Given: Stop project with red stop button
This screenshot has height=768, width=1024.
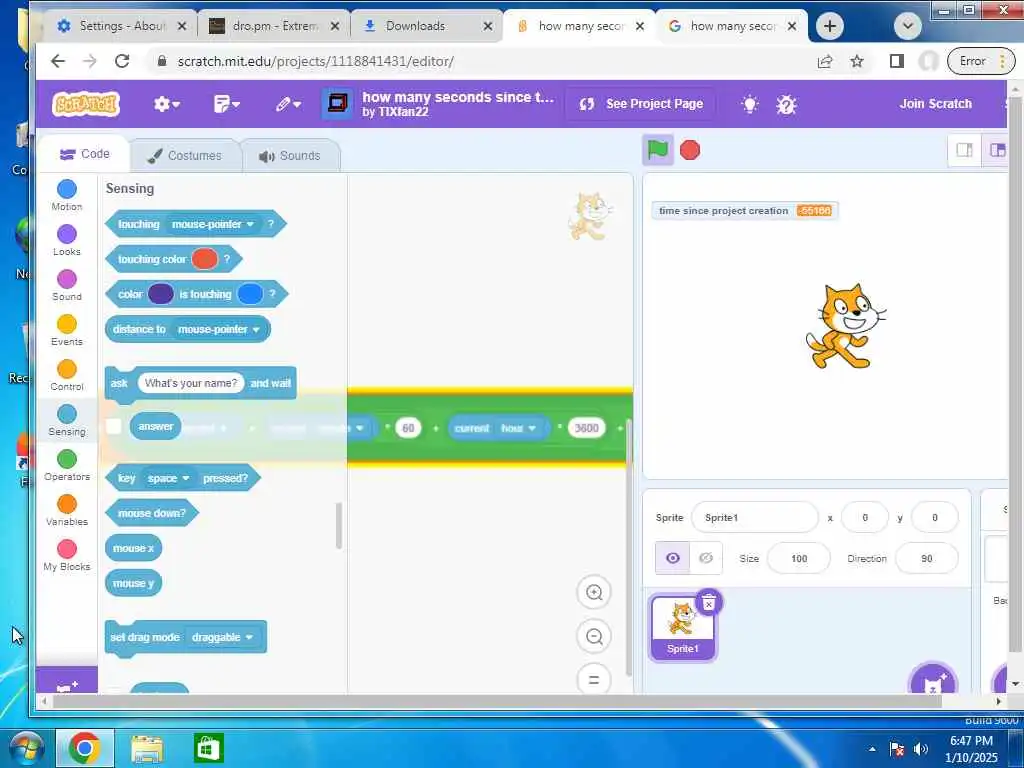Looking at the screenshot, I should click(690, 150).
